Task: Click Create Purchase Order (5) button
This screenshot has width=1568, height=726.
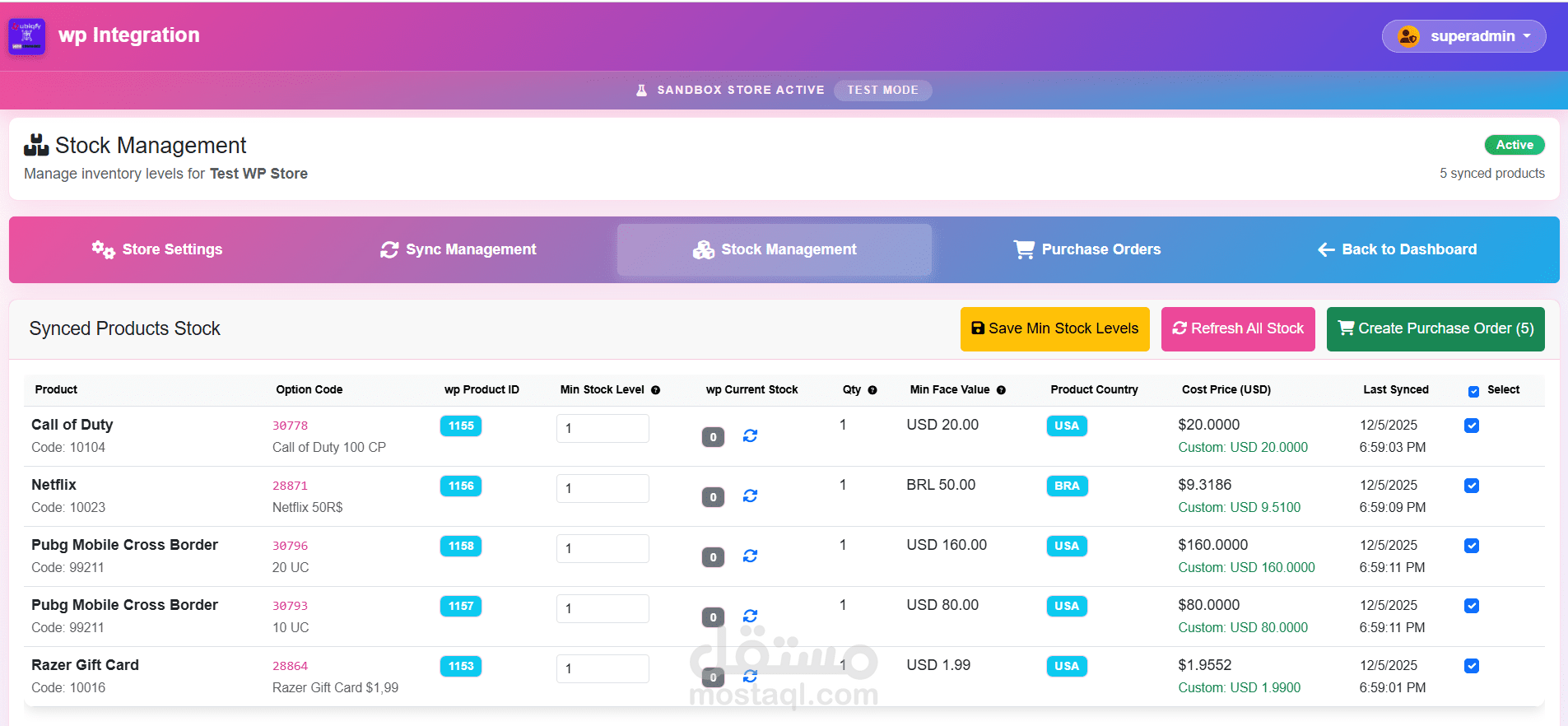Action: point(1435,328)
